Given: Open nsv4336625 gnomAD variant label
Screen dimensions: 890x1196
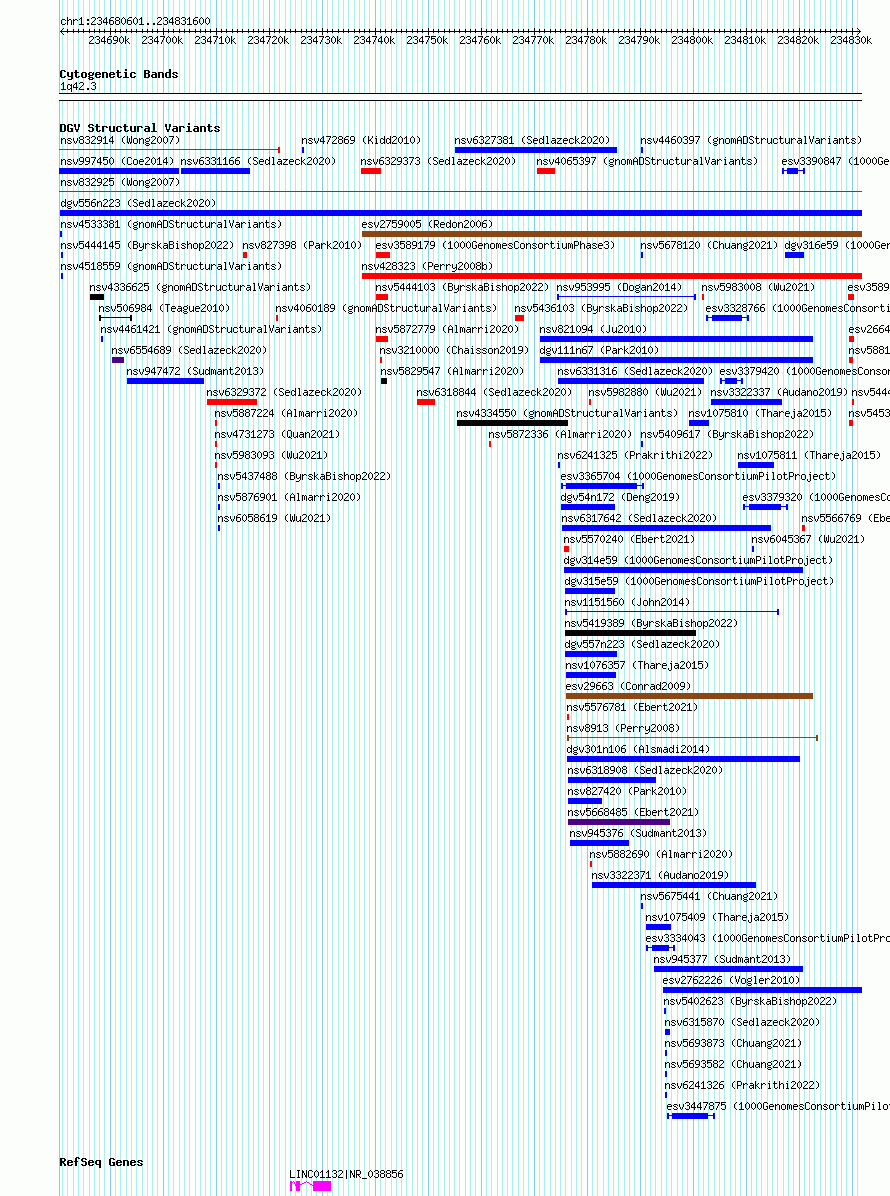Looking at the screenshot, I should point(200,287).
